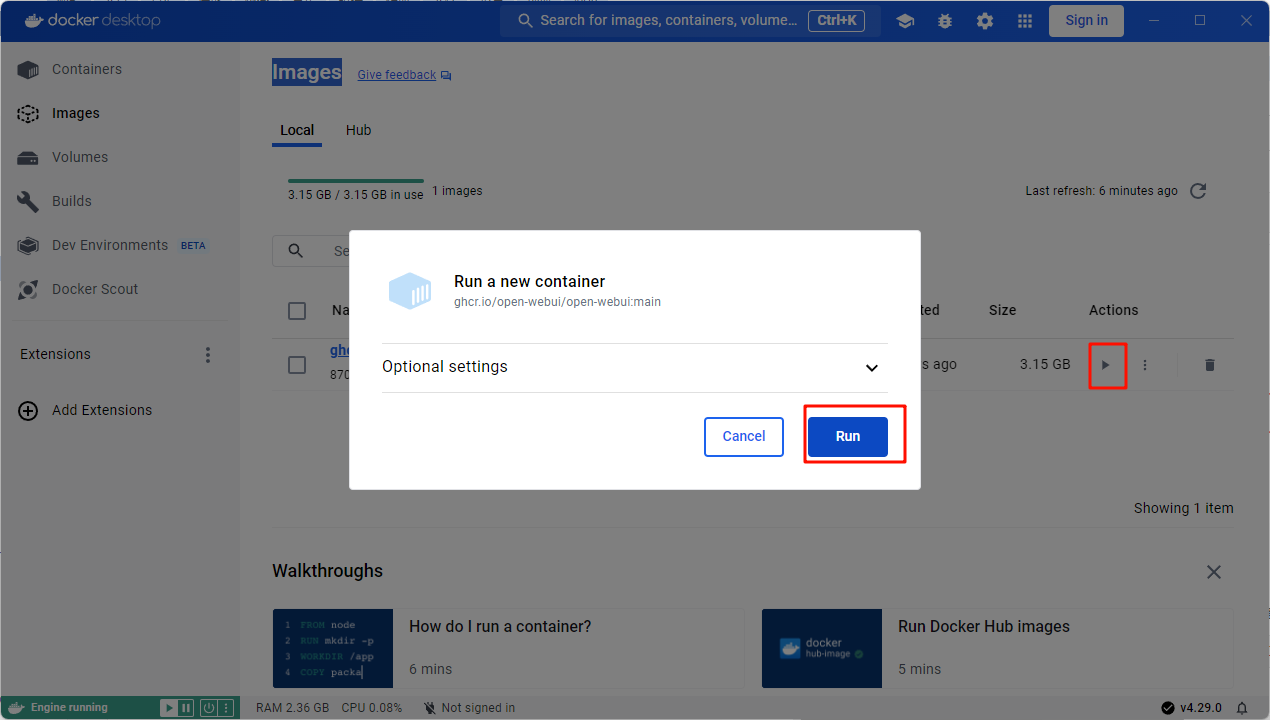Close the Walkthroughs section
The height and width of the screenshot is (720, 1270).
(x=1214, y=572)
